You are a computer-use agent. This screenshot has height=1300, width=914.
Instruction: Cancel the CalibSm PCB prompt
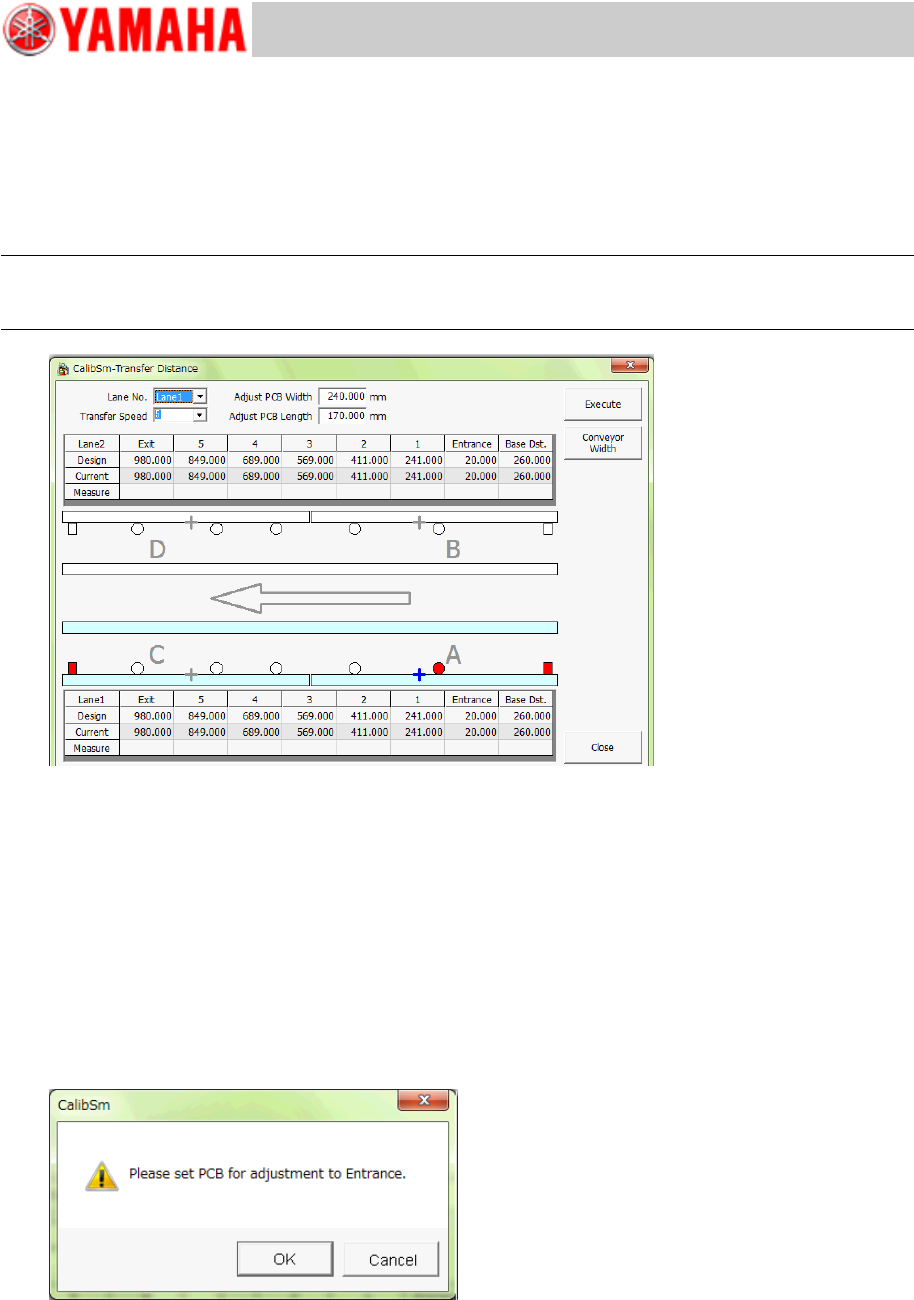click(x=392, y=1259)
